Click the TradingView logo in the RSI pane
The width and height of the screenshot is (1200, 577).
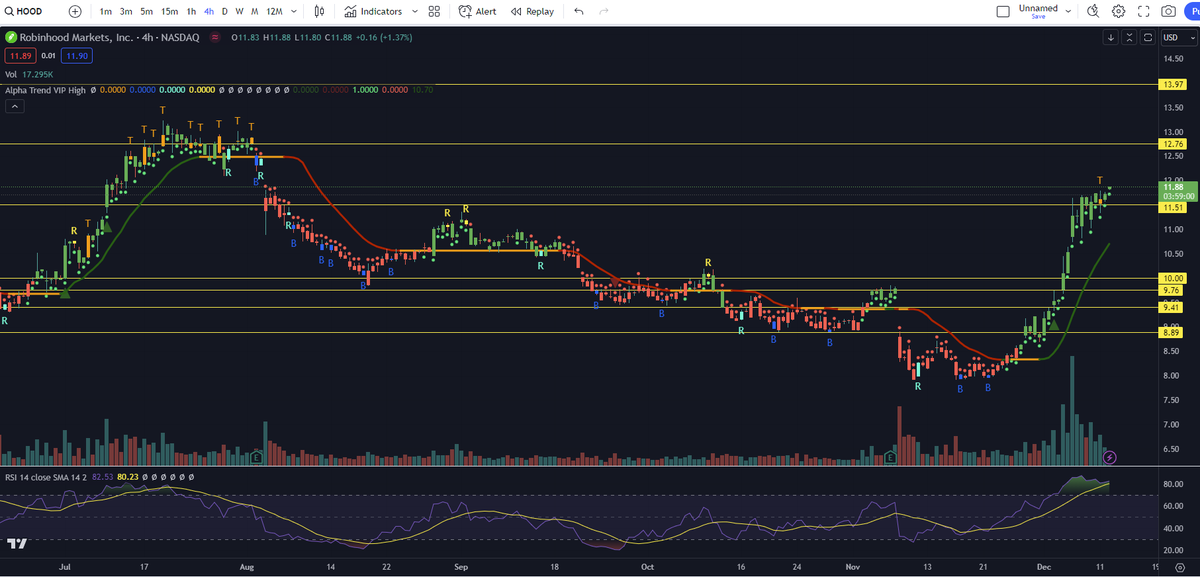pyautogui.click(x=16, y=543)
